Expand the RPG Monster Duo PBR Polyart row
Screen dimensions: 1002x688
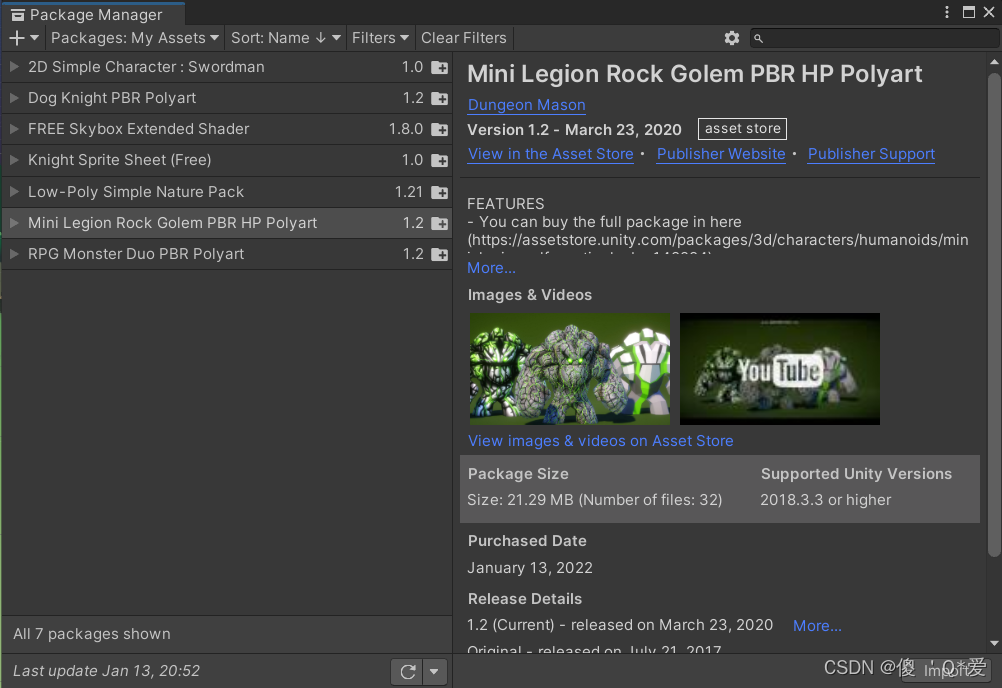tap(14, 254)
